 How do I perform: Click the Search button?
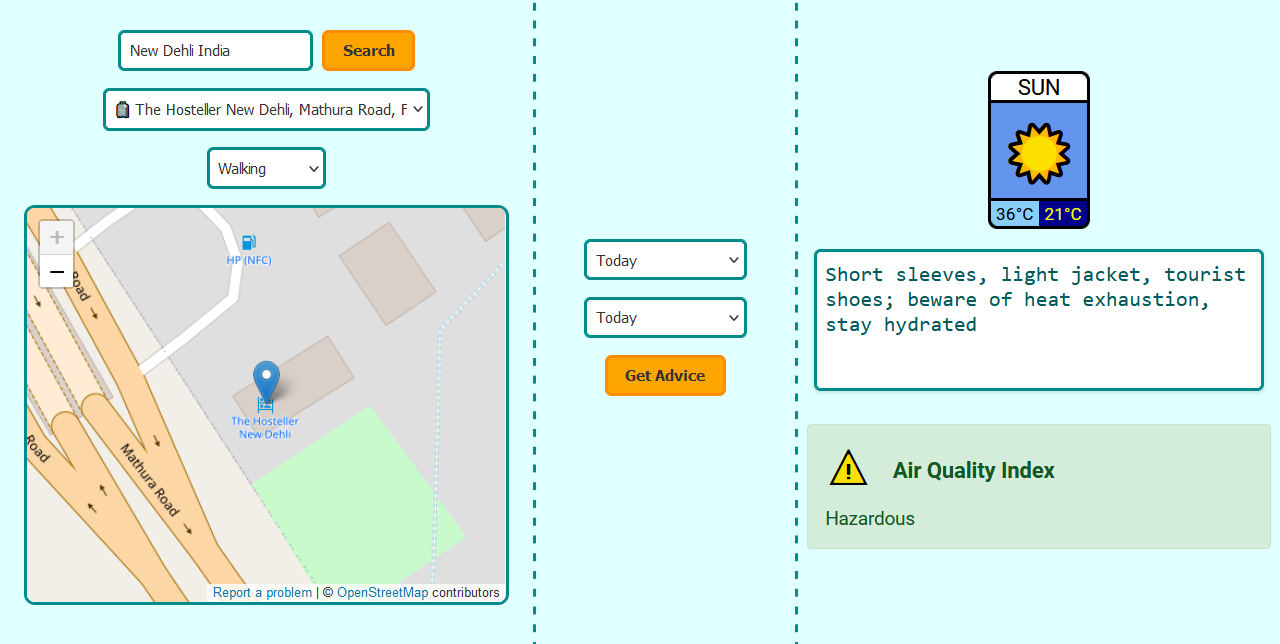(368, 50)
